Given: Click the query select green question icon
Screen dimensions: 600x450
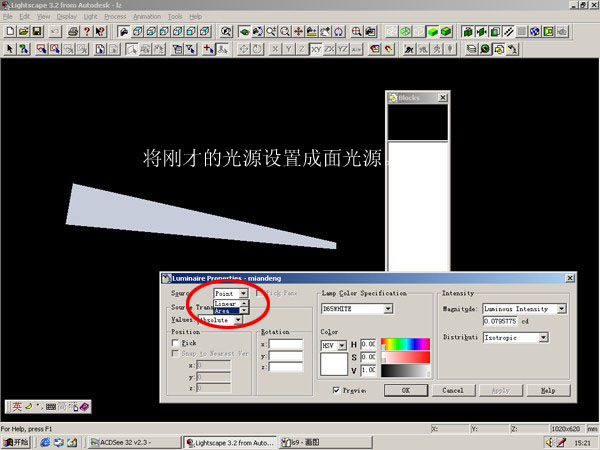Looking at the screenshot, I should coord(24,49).
